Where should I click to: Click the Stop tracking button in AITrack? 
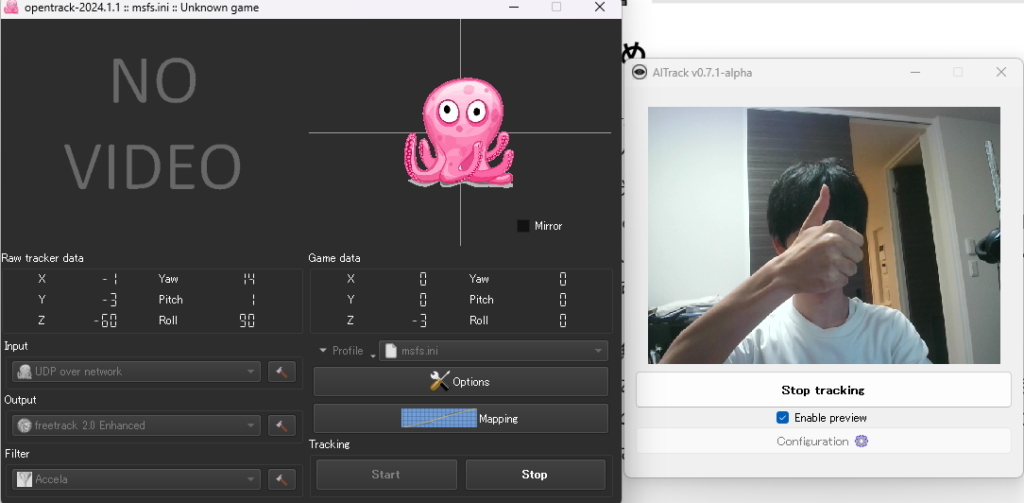822,390
